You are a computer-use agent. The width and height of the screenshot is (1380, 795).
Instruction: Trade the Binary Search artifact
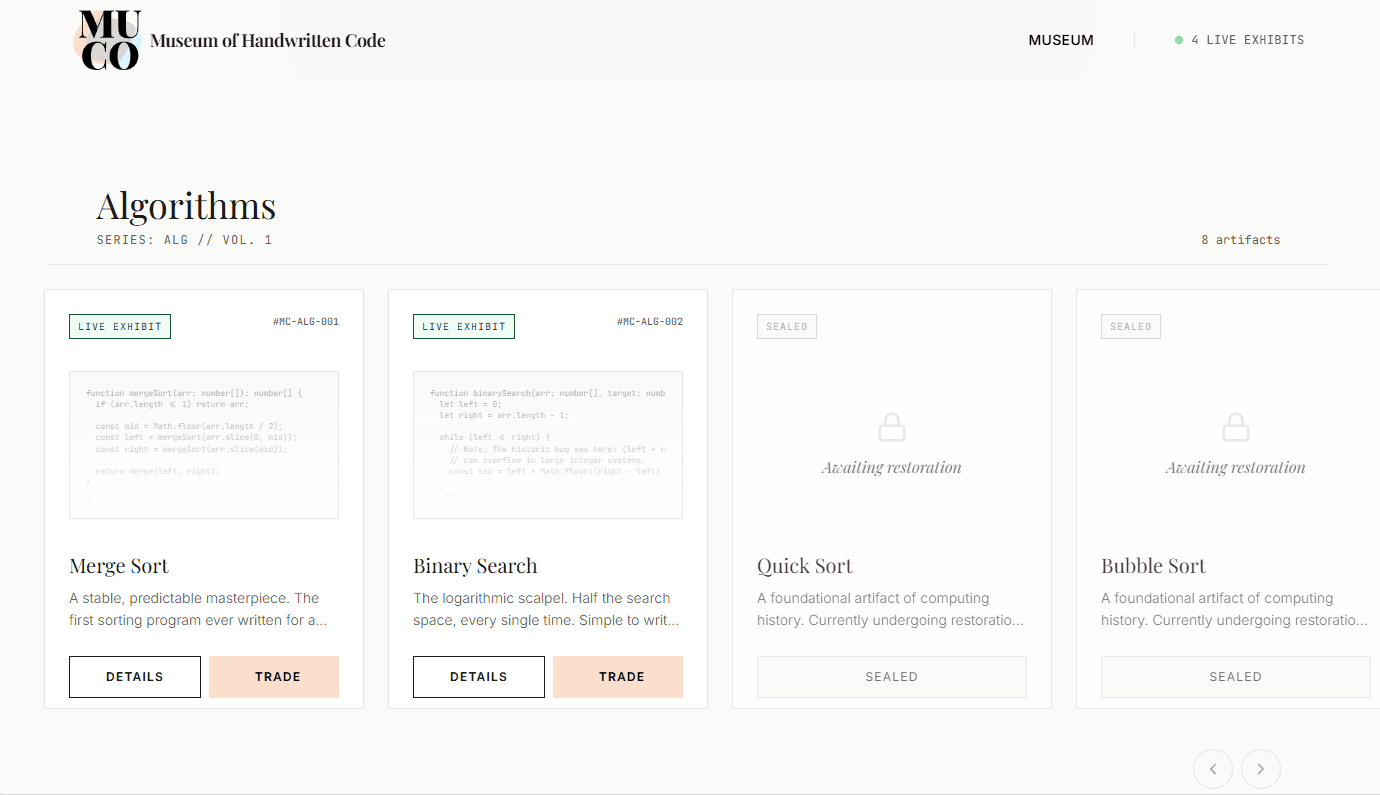point(618,676)
